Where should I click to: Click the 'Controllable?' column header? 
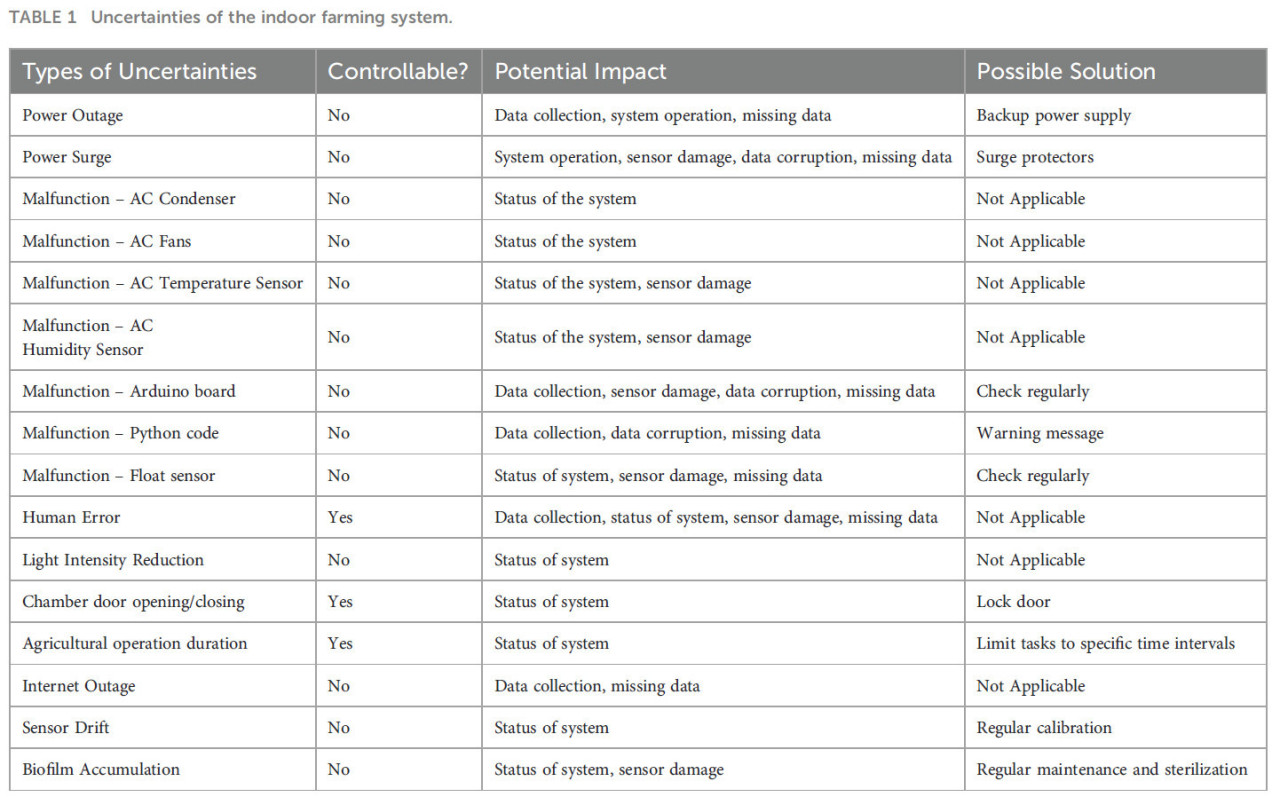point(398,72)
